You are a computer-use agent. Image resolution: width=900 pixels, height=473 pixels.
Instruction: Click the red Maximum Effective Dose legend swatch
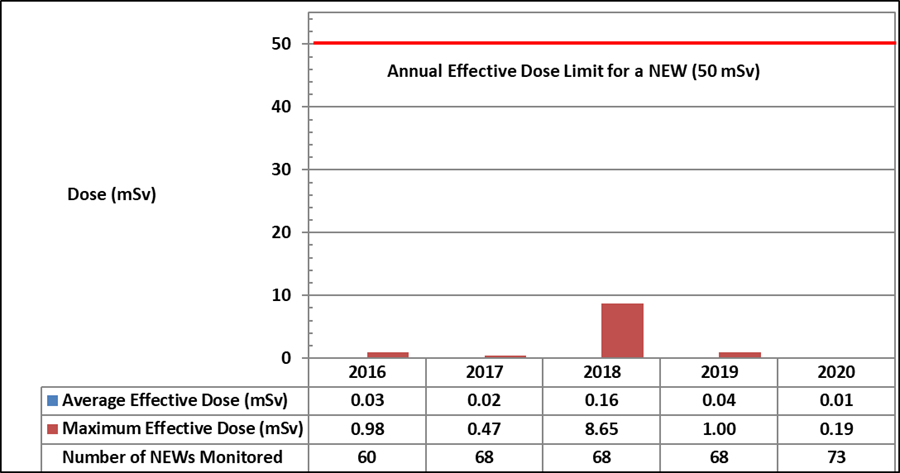point(53,429)
